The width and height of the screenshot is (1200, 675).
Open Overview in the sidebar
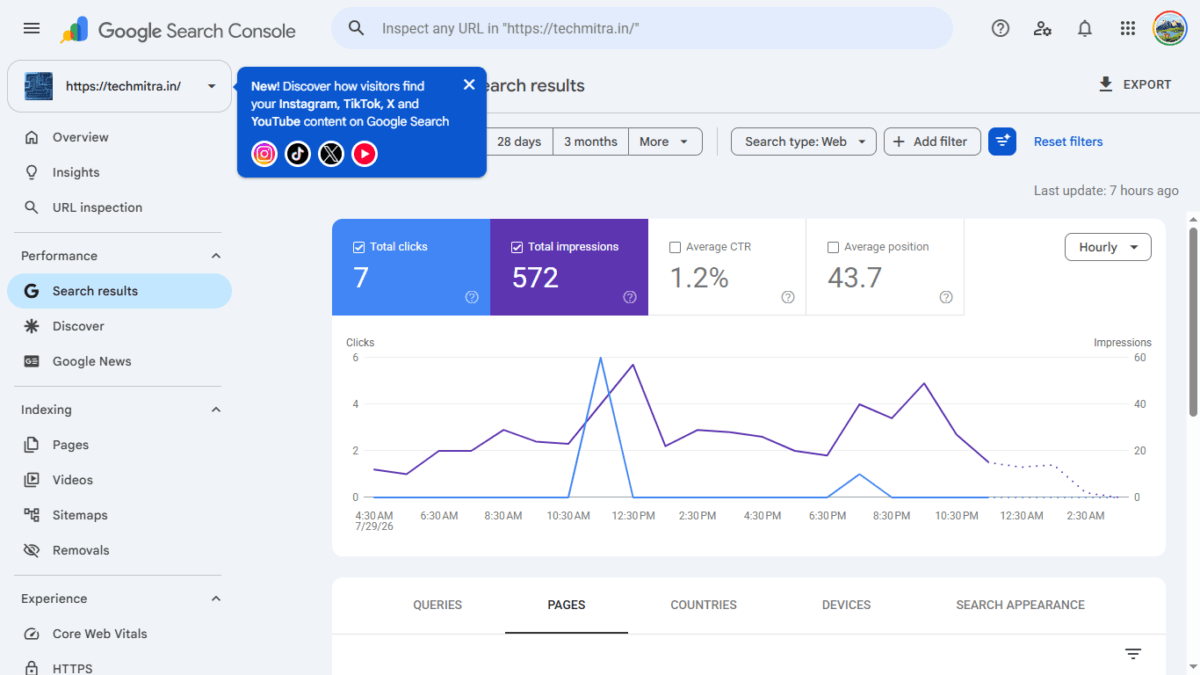pyautogui.click(x=119, y=137)
